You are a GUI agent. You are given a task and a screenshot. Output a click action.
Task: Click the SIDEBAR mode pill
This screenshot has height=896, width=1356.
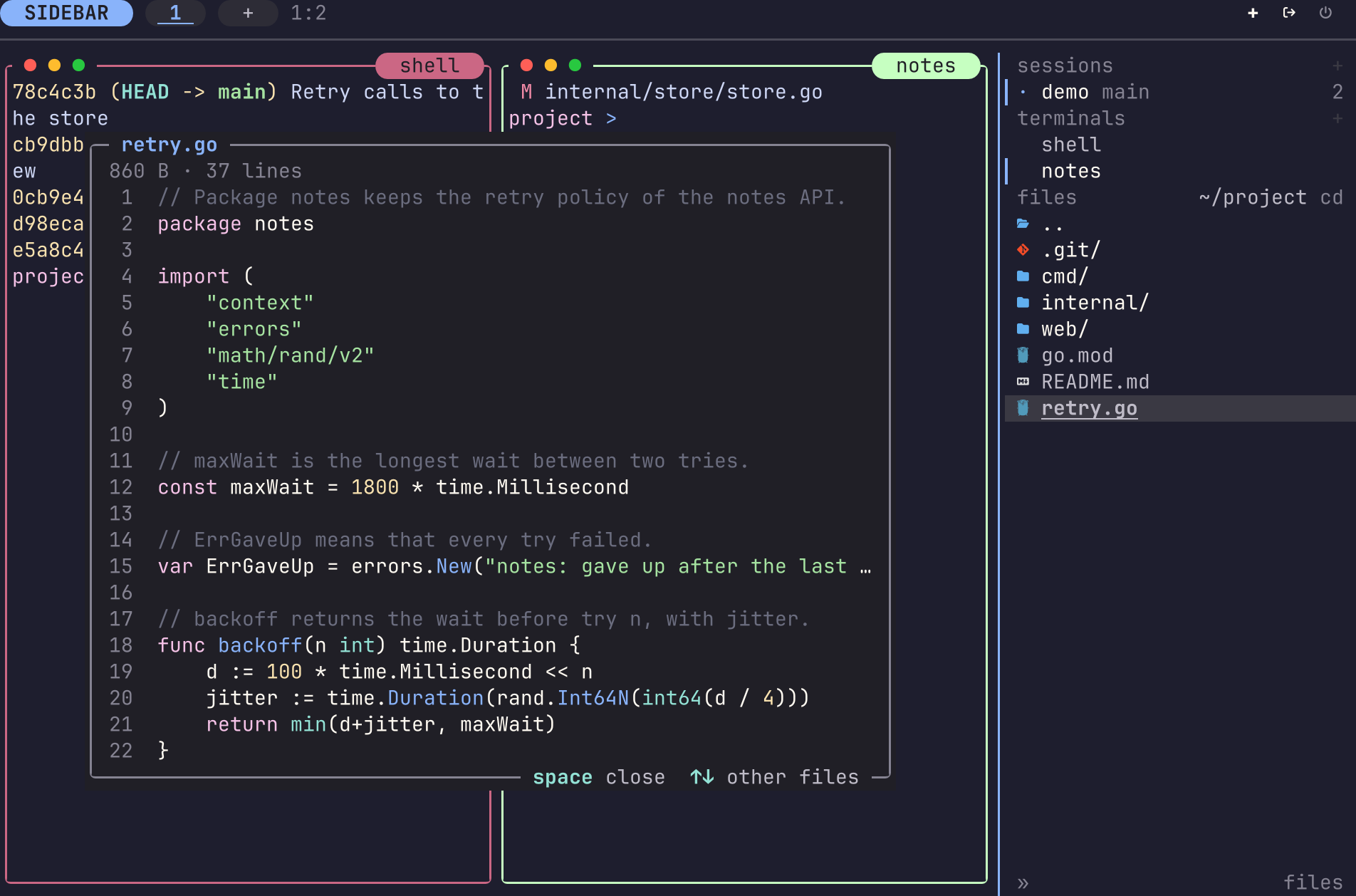tap(66, 13)
